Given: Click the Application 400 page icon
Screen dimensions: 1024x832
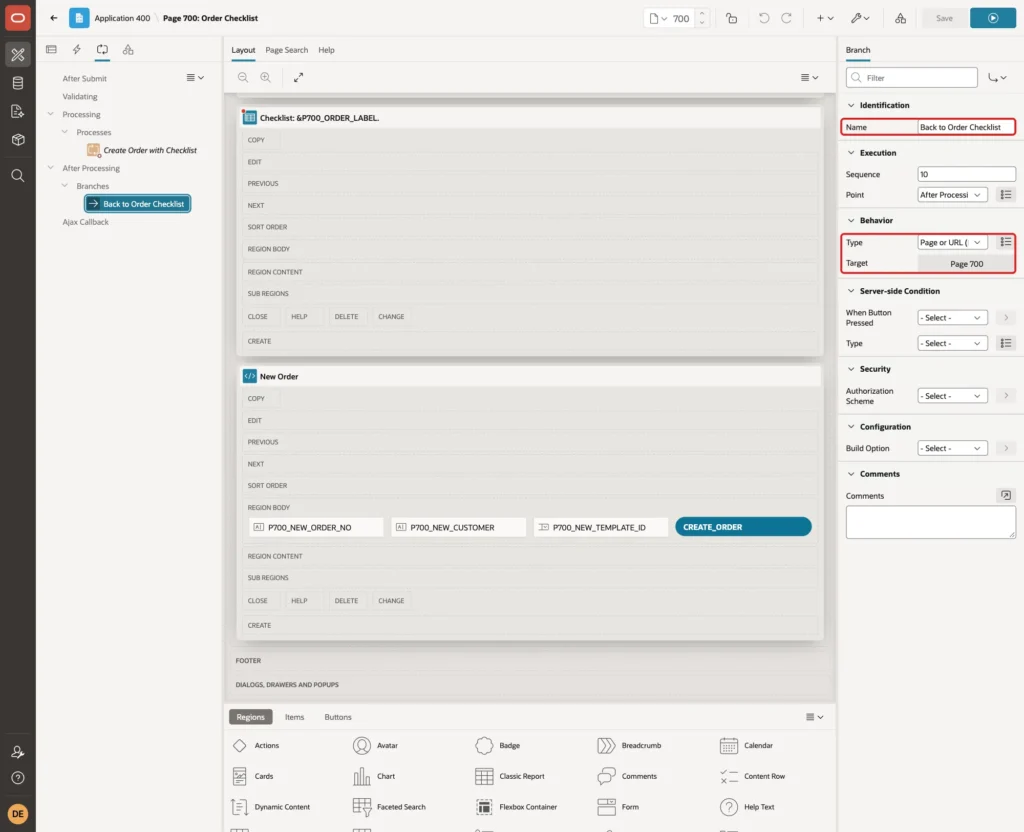Looking at the screenshot, I should (x=79, y=18).
